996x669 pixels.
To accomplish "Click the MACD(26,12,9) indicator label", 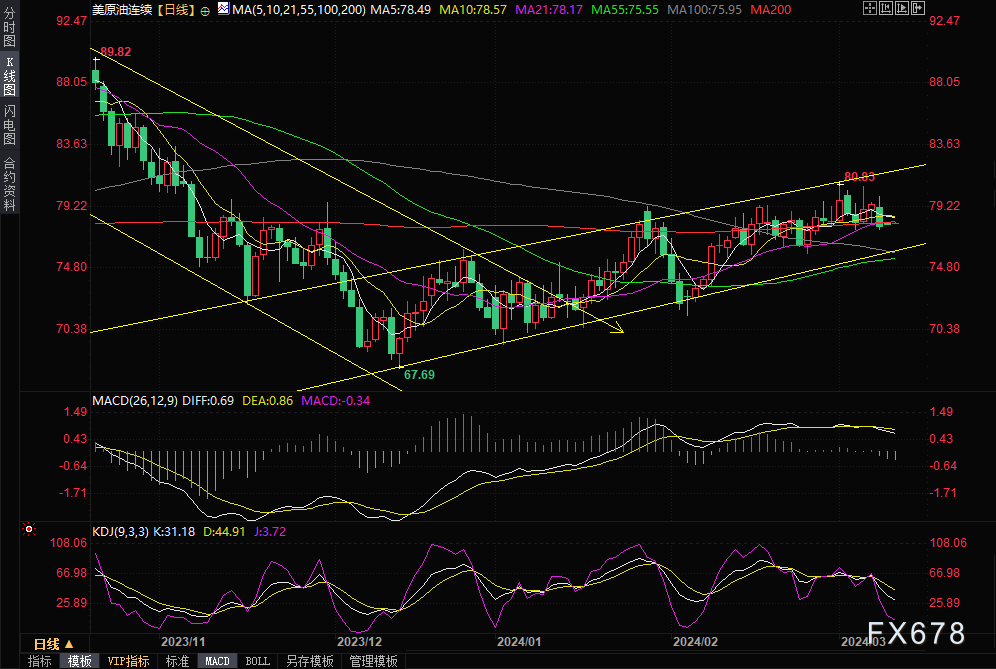I will [135, 401].
